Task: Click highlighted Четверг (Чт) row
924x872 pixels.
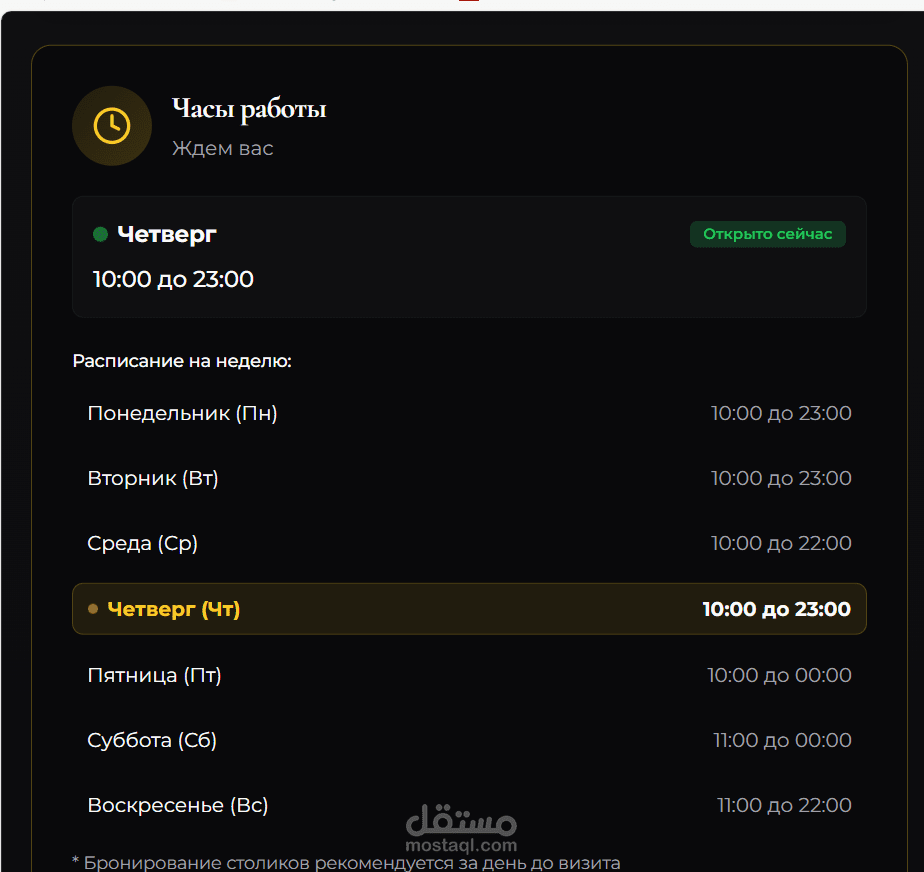Action: [469, 609]
